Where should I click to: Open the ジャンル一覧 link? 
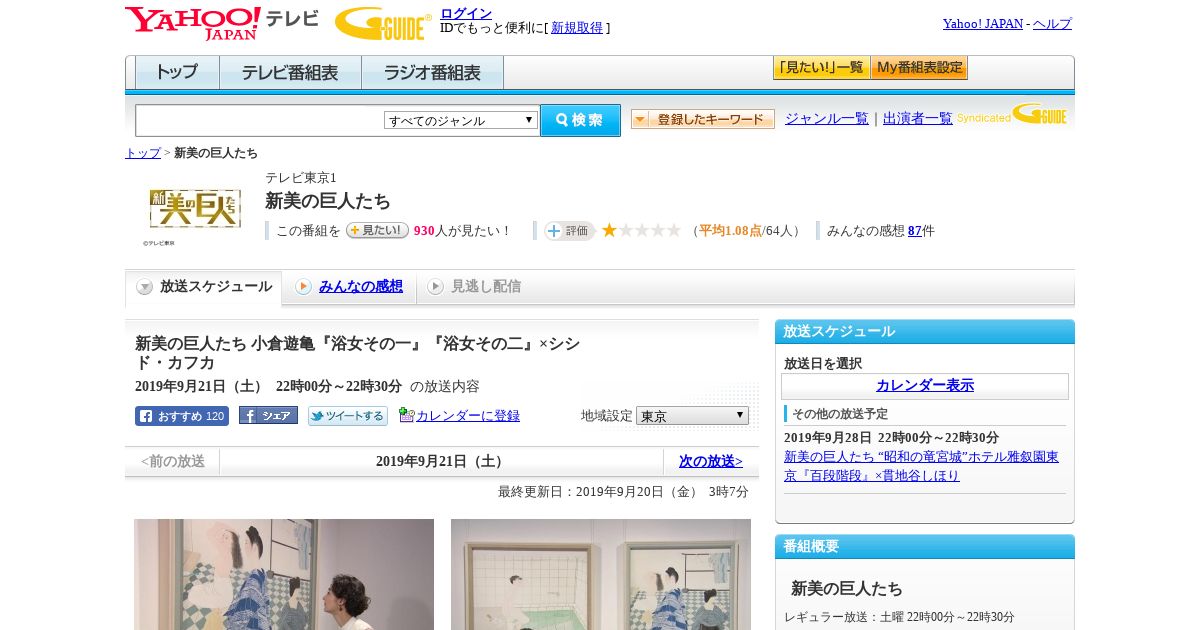tap(826, 119)
